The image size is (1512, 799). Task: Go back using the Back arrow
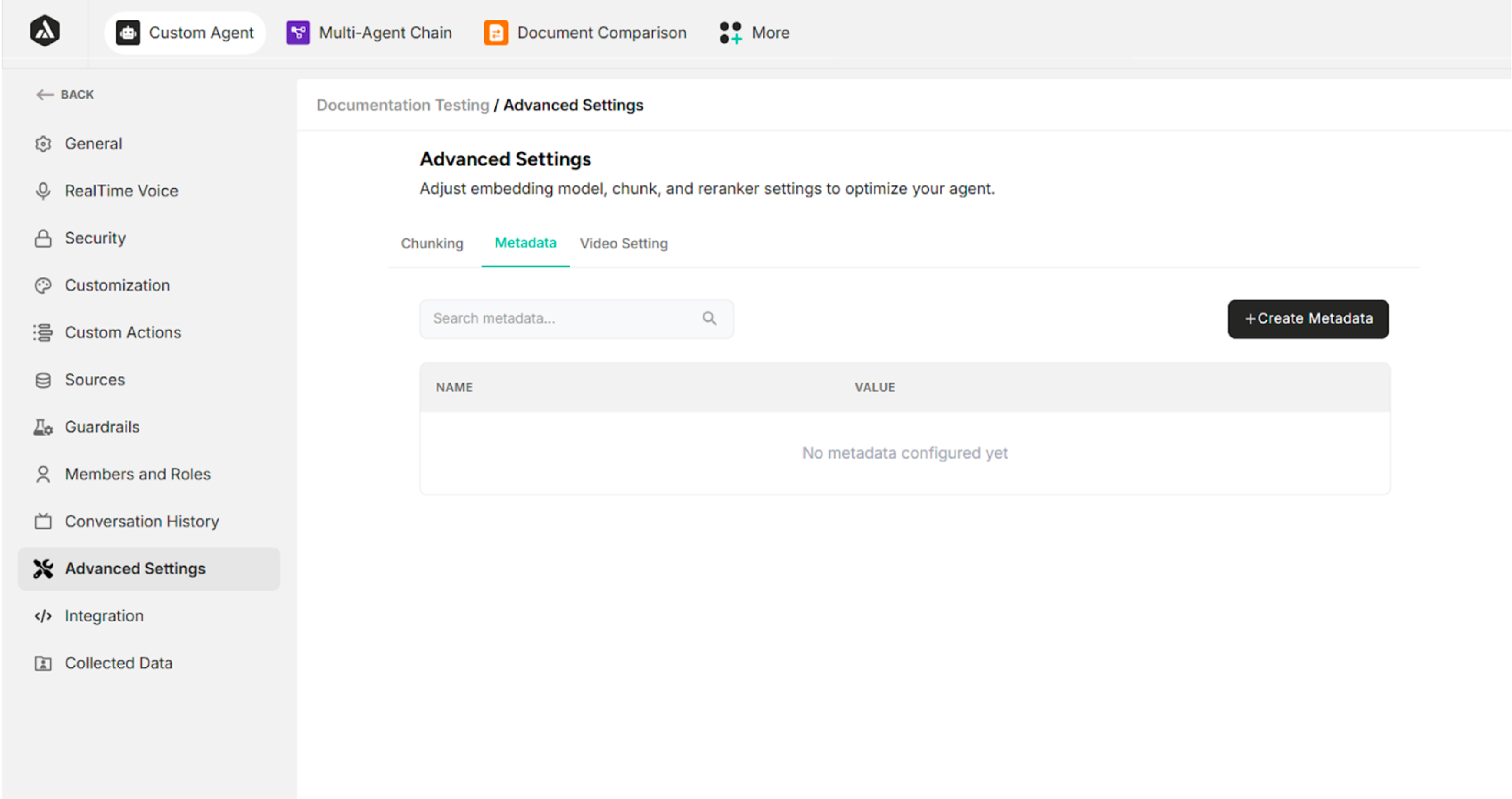point(45,95)
